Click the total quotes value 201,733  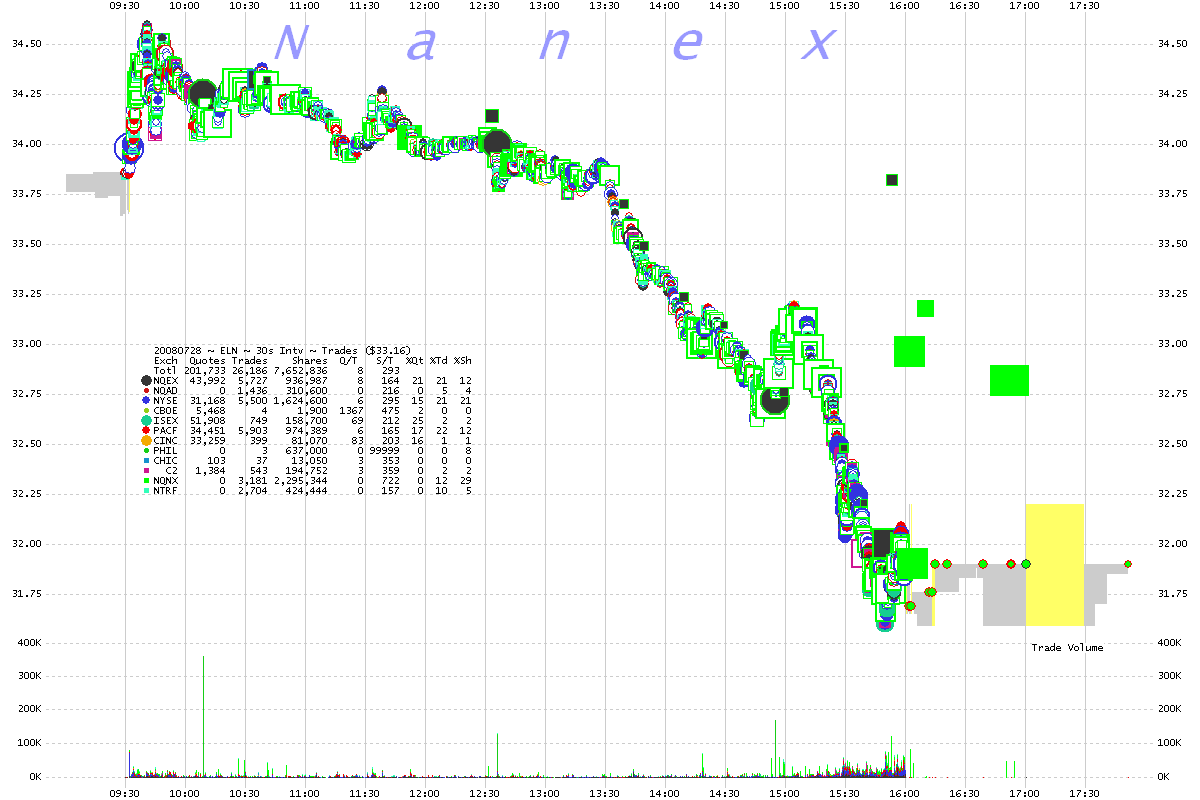pyautogui.click(x=204, y=371)
